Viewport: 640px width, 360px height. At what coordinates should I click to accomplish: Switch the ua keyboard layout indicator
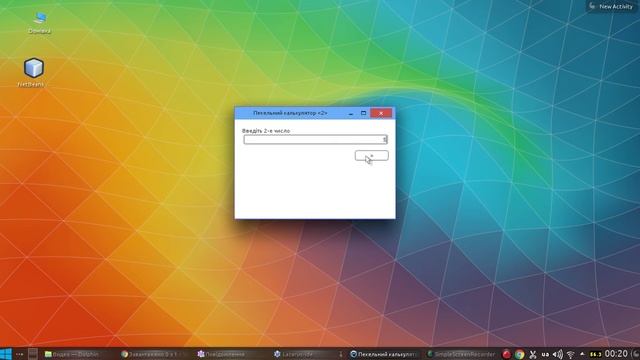545,354
